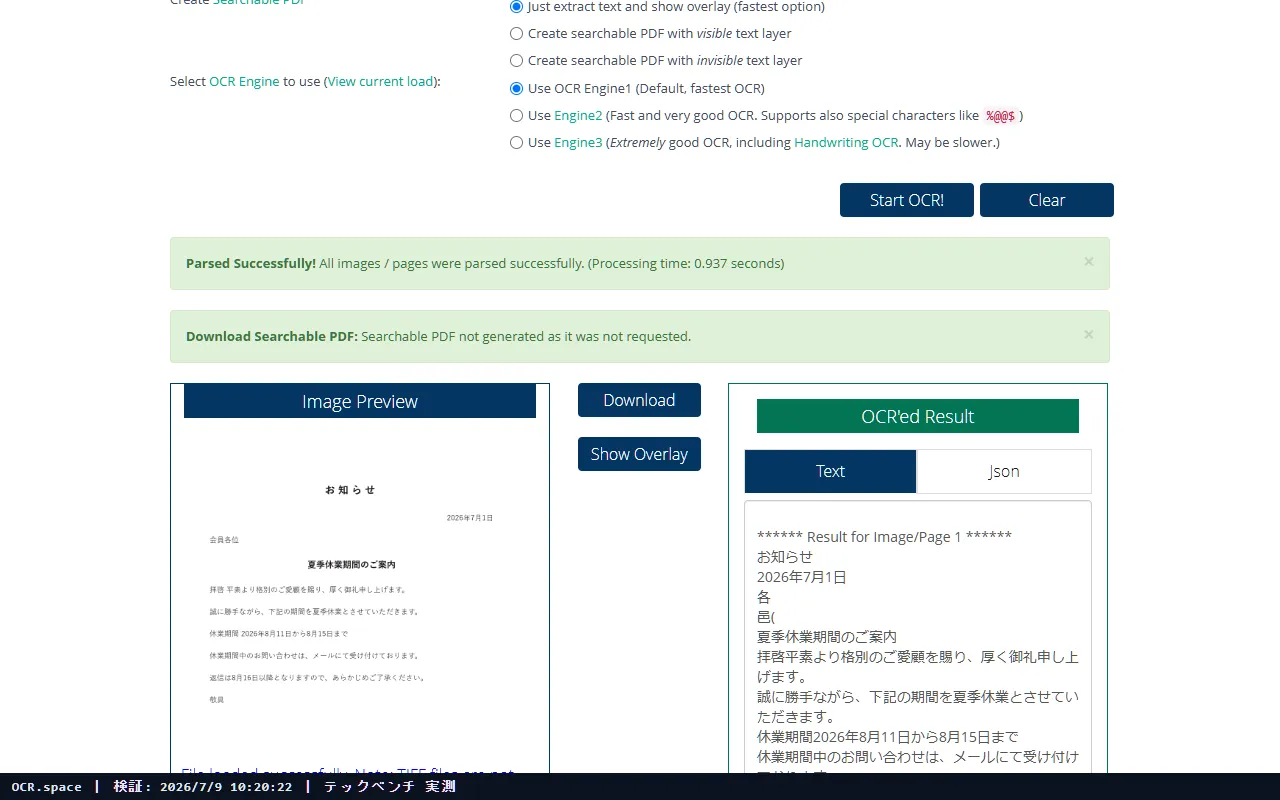1280x800 pixels.
Task: Click the OCR.space status bar label
Action: pyautogui.click(x=46, y=787)
